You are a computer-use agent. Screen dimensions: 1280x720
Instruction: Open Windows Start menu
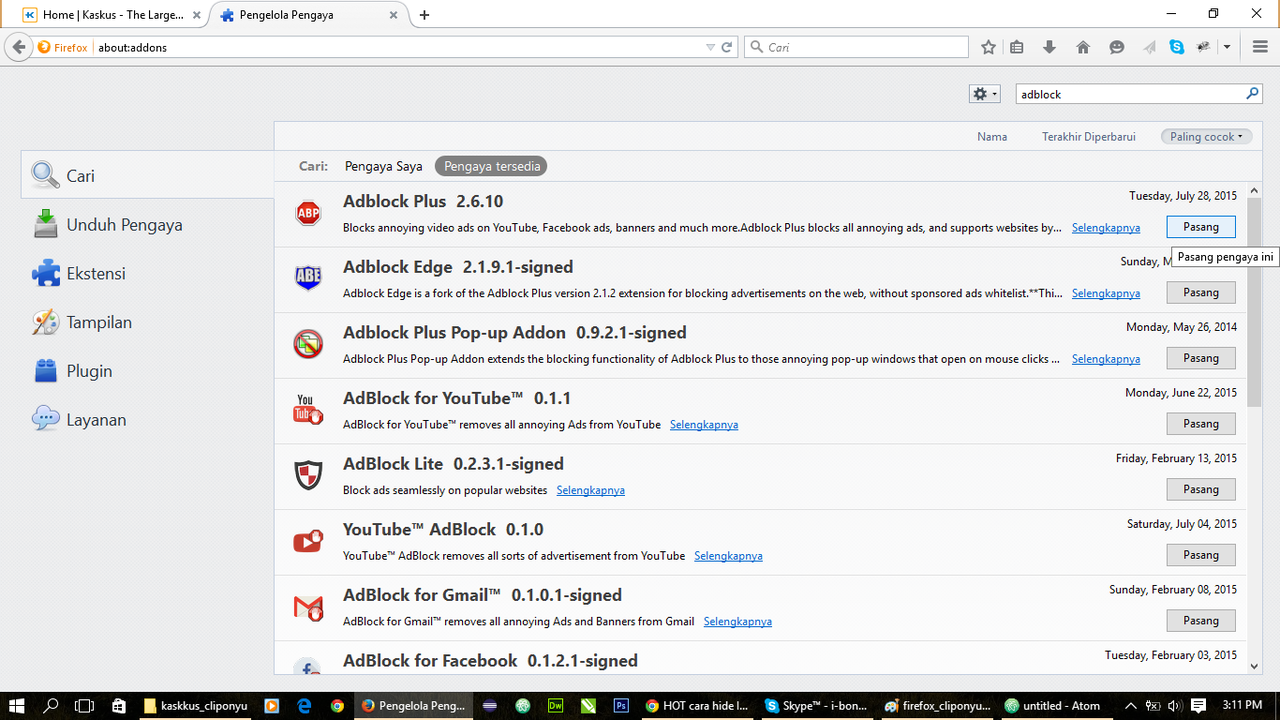coord(17,705)
